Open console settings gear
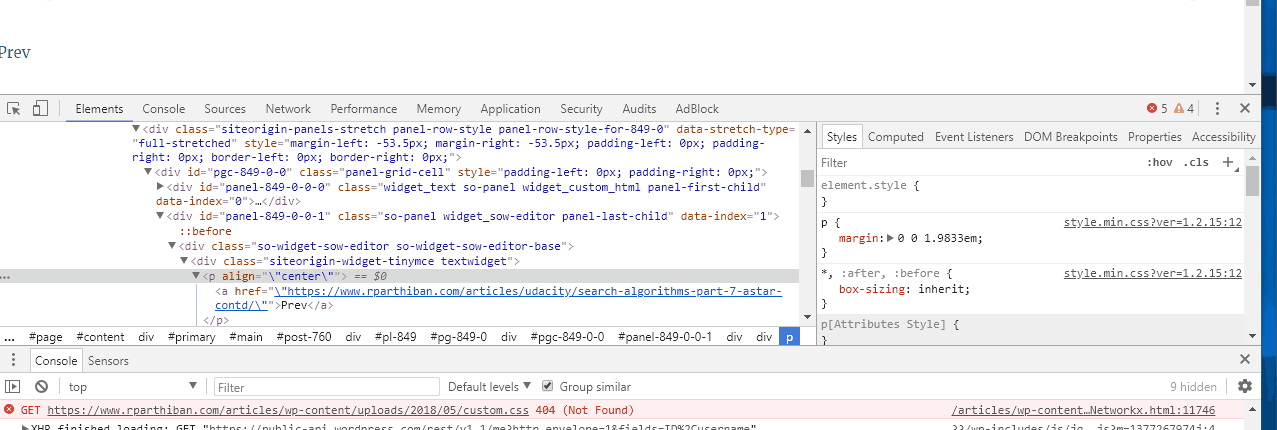This screenshot has width=1277, height=430. pyautogui.click(x=1245, y=386)
